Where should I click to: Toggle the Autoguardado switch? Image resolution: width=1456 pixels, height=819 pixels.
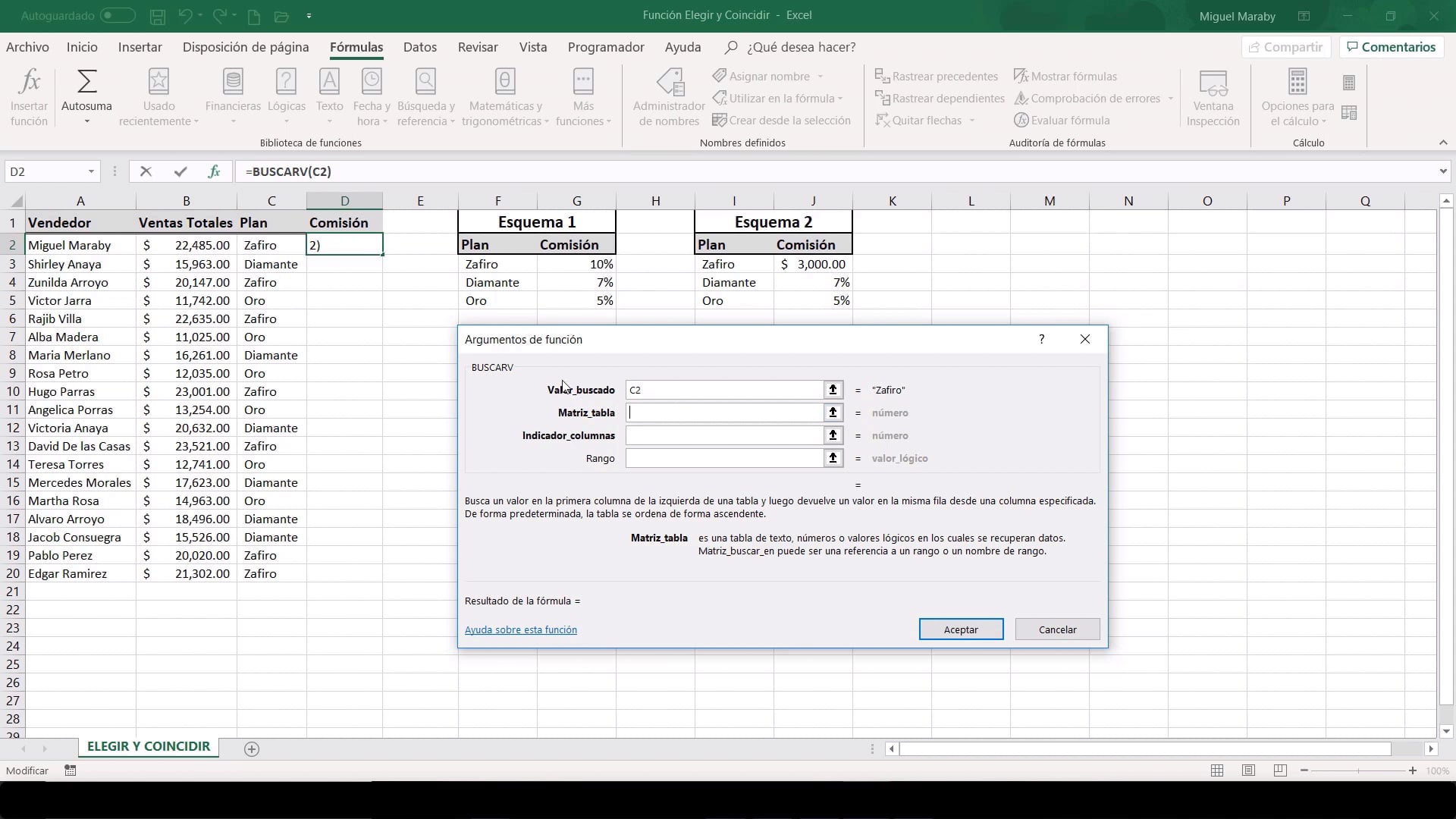click(x=117, y=15)
